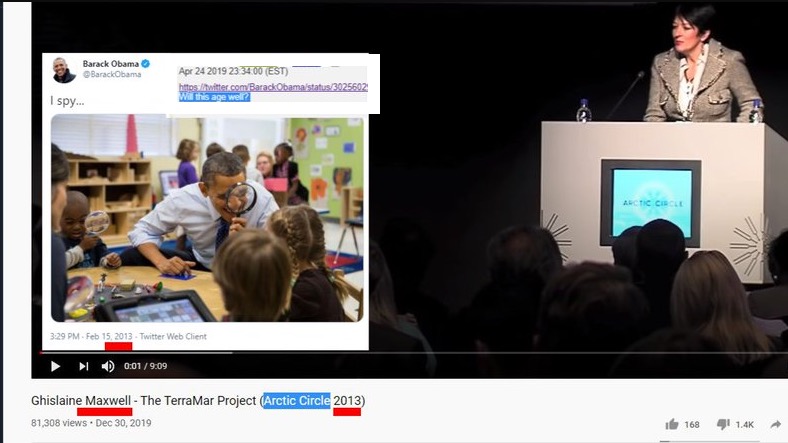The width and height of the screenshot is (788, 443).
Task: Mute the video volume
Action: click(x=108, y=366)
